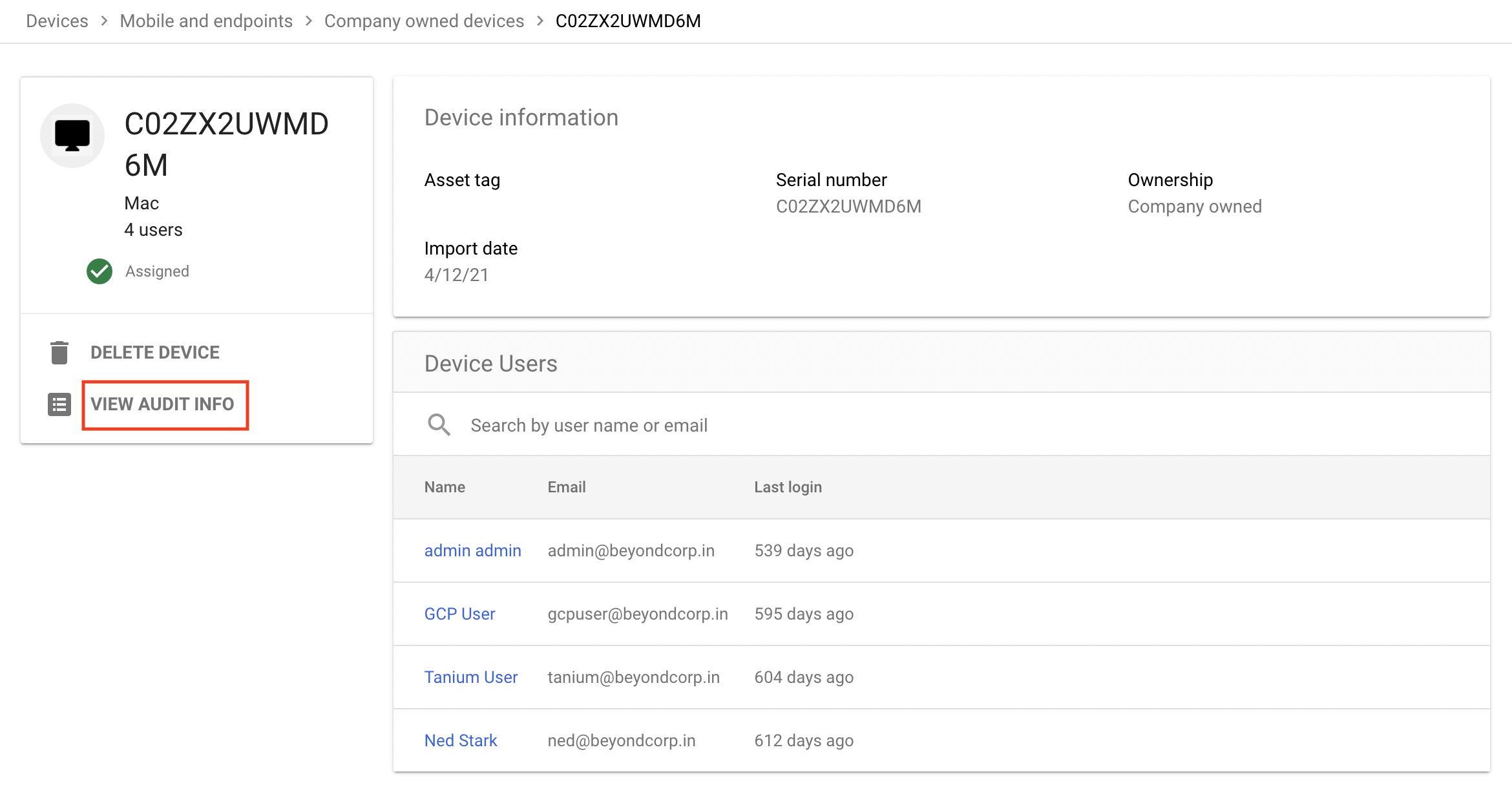
Task: Go to Mobile and endpoints breadcrumb
Action: 206,21
